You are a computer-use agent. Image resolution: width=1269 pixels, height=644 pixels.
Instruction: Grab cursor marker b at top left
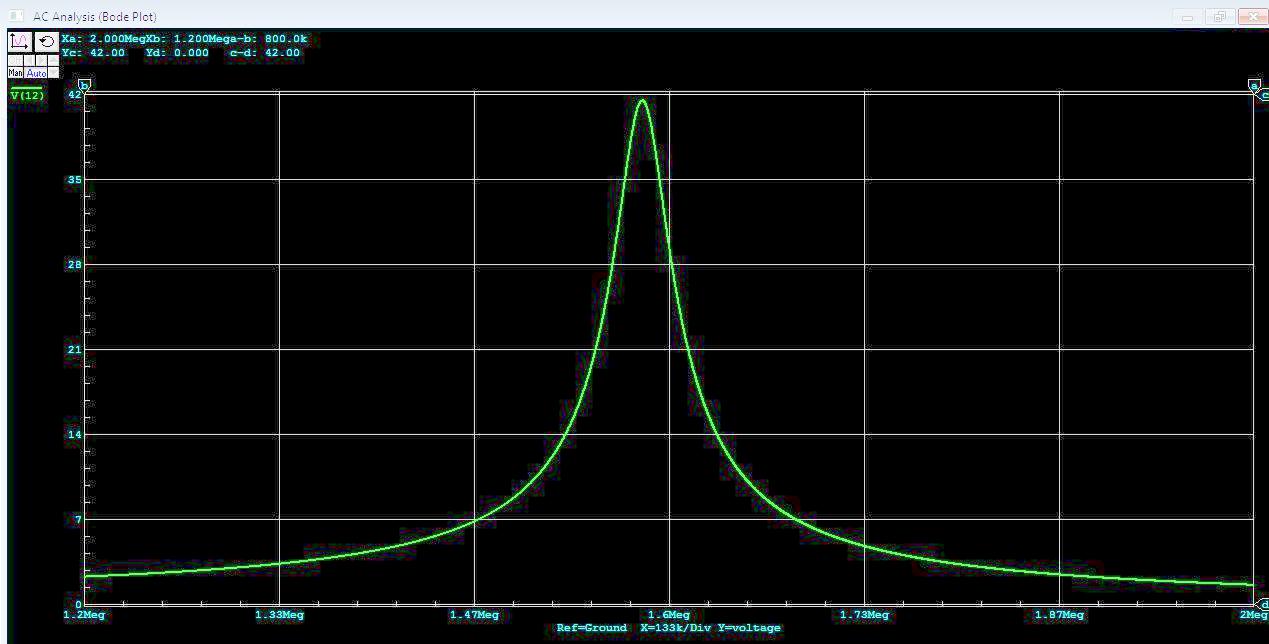(x=85, y=86)
